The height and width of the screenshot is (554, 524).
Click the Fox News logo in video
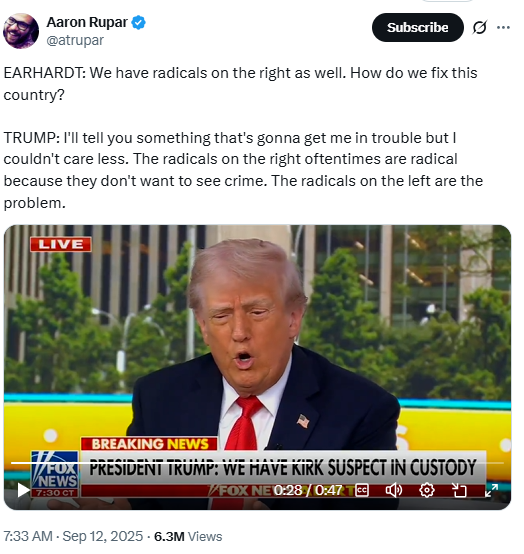click(55, 474)
